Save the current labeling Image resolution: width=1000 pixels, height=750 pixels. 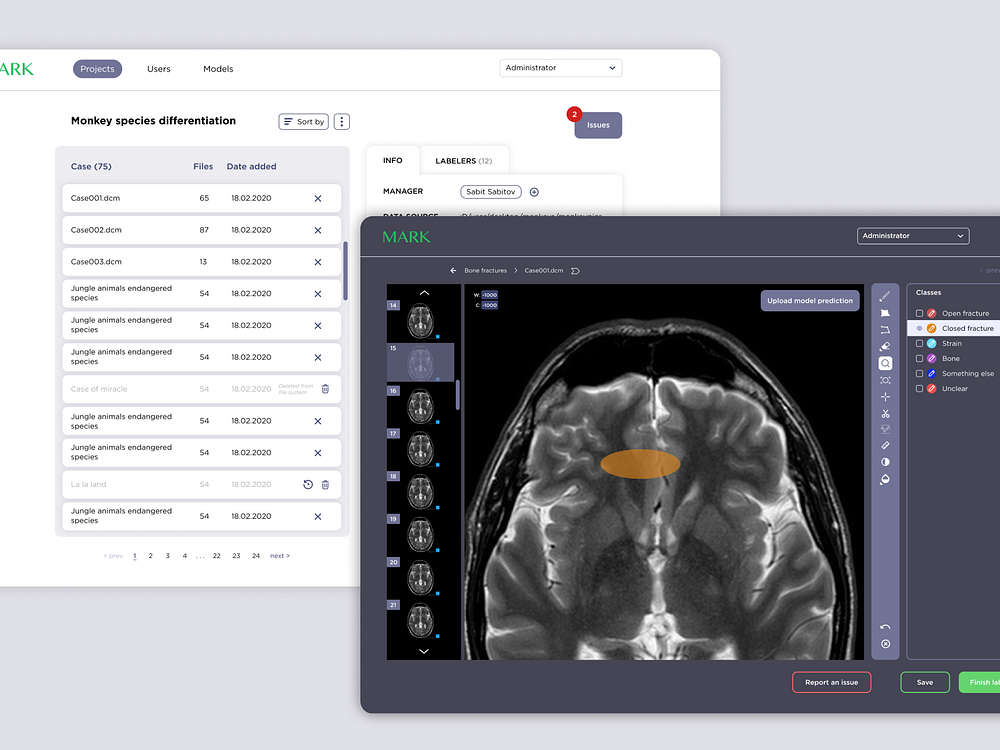click(925, 682)
